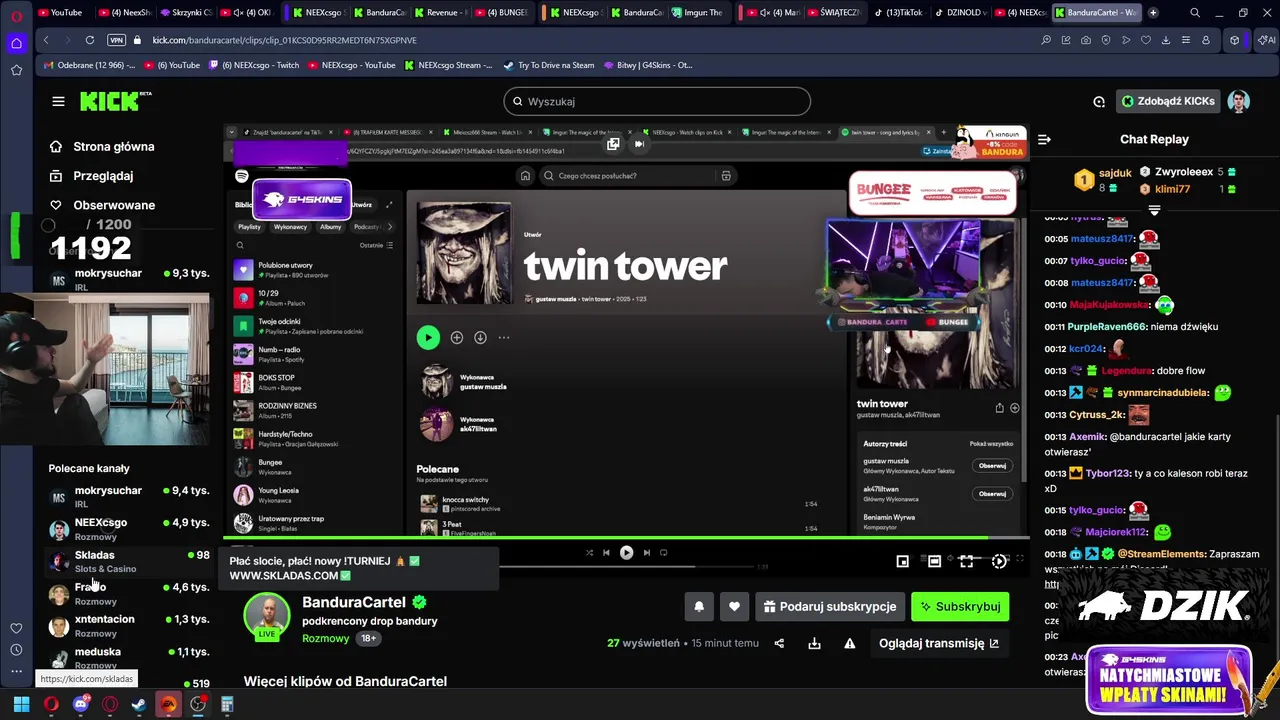Click Oglądaj transmisję button

coord(938,643)
